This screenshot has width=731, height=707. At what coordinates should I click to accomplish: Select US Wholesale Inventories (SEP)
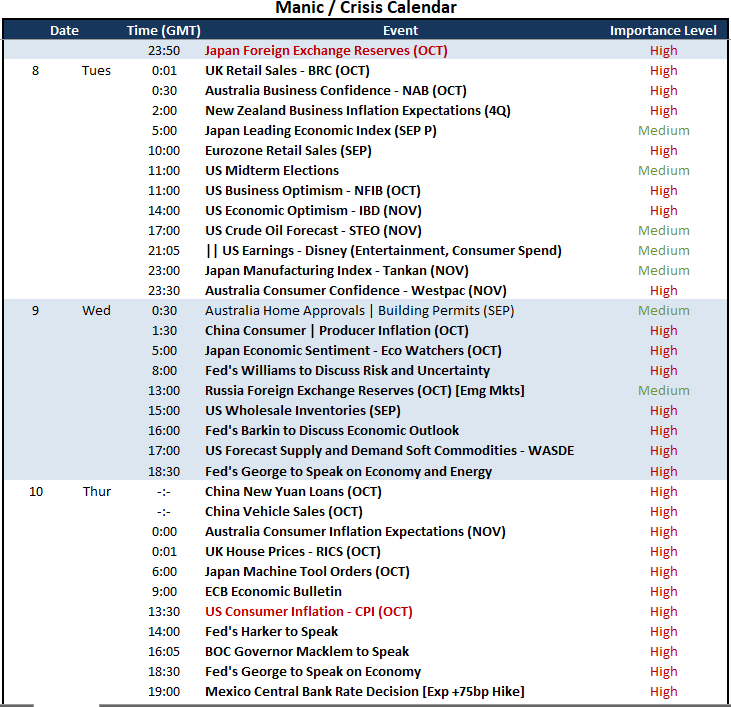303,411
